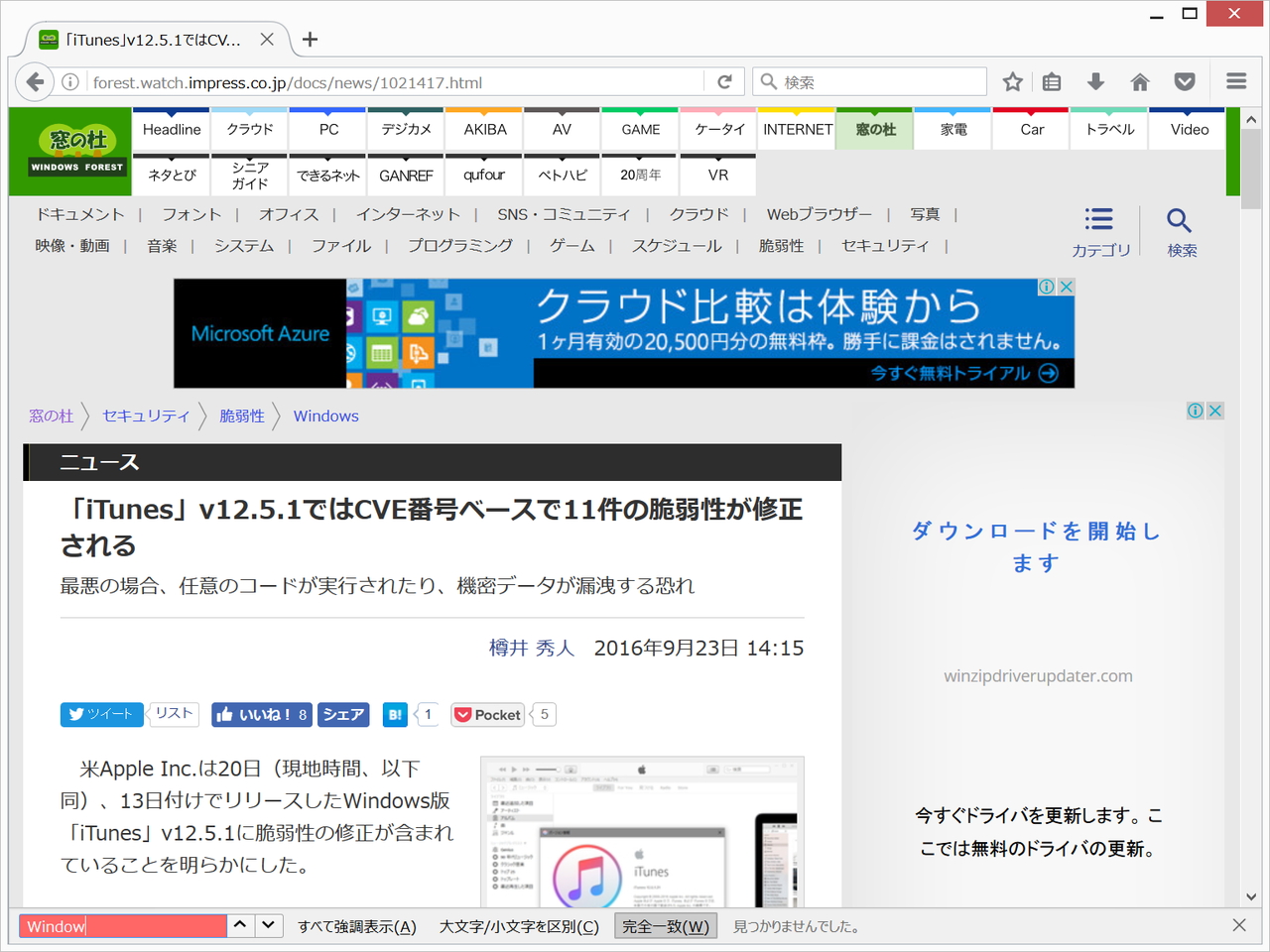
Task: Save the page to Pocket via toolbar icon
Action: pyautogui.click(x=1185, y=82)
